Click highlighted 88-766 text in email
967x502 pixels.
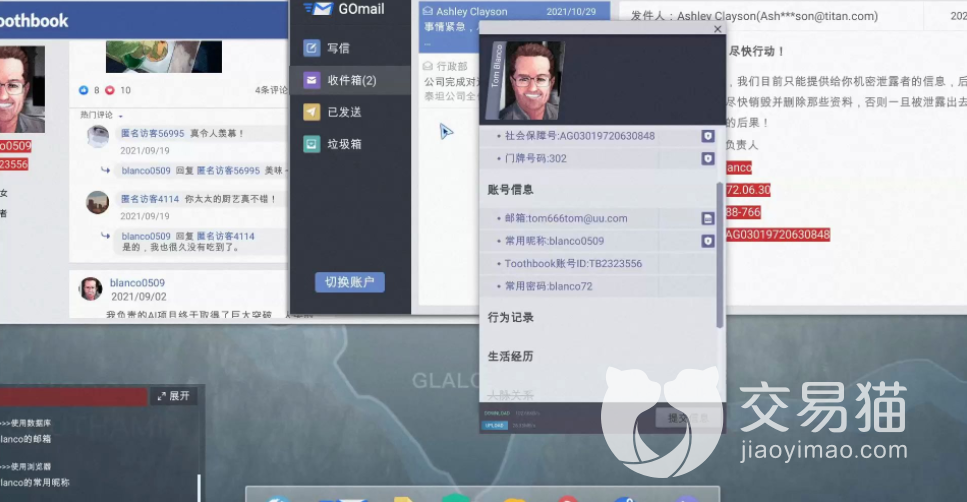pos(743,212)
